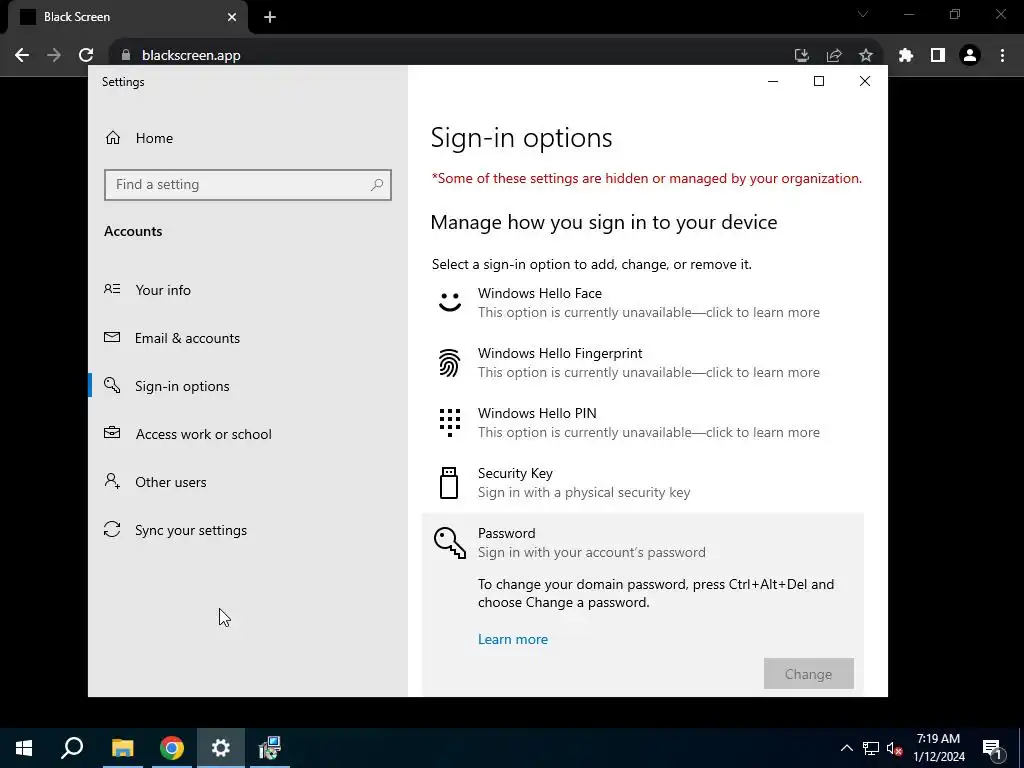Click the Other users person-plus icon
This screenshot has width=1024, height=768.
point(112,481)
